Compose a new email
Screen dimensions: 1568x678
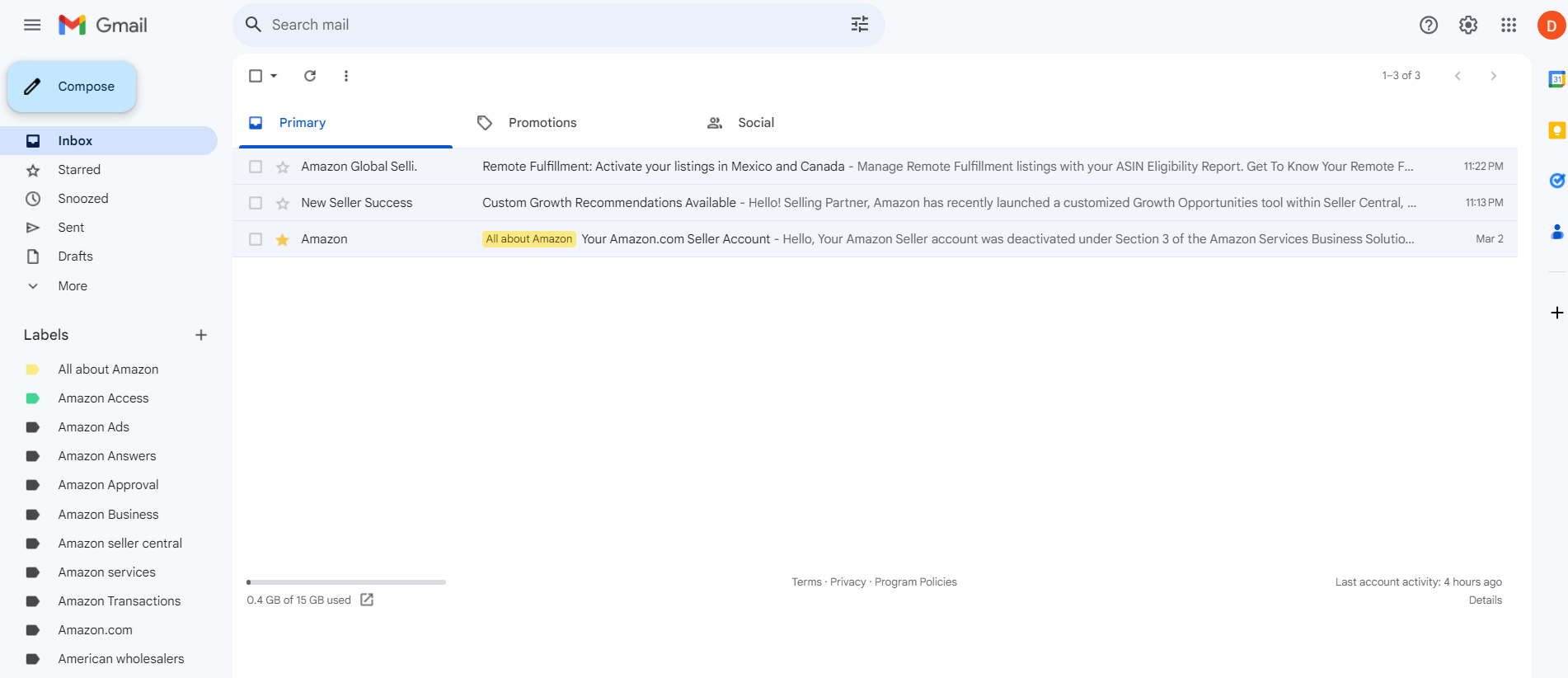(72, 87)
